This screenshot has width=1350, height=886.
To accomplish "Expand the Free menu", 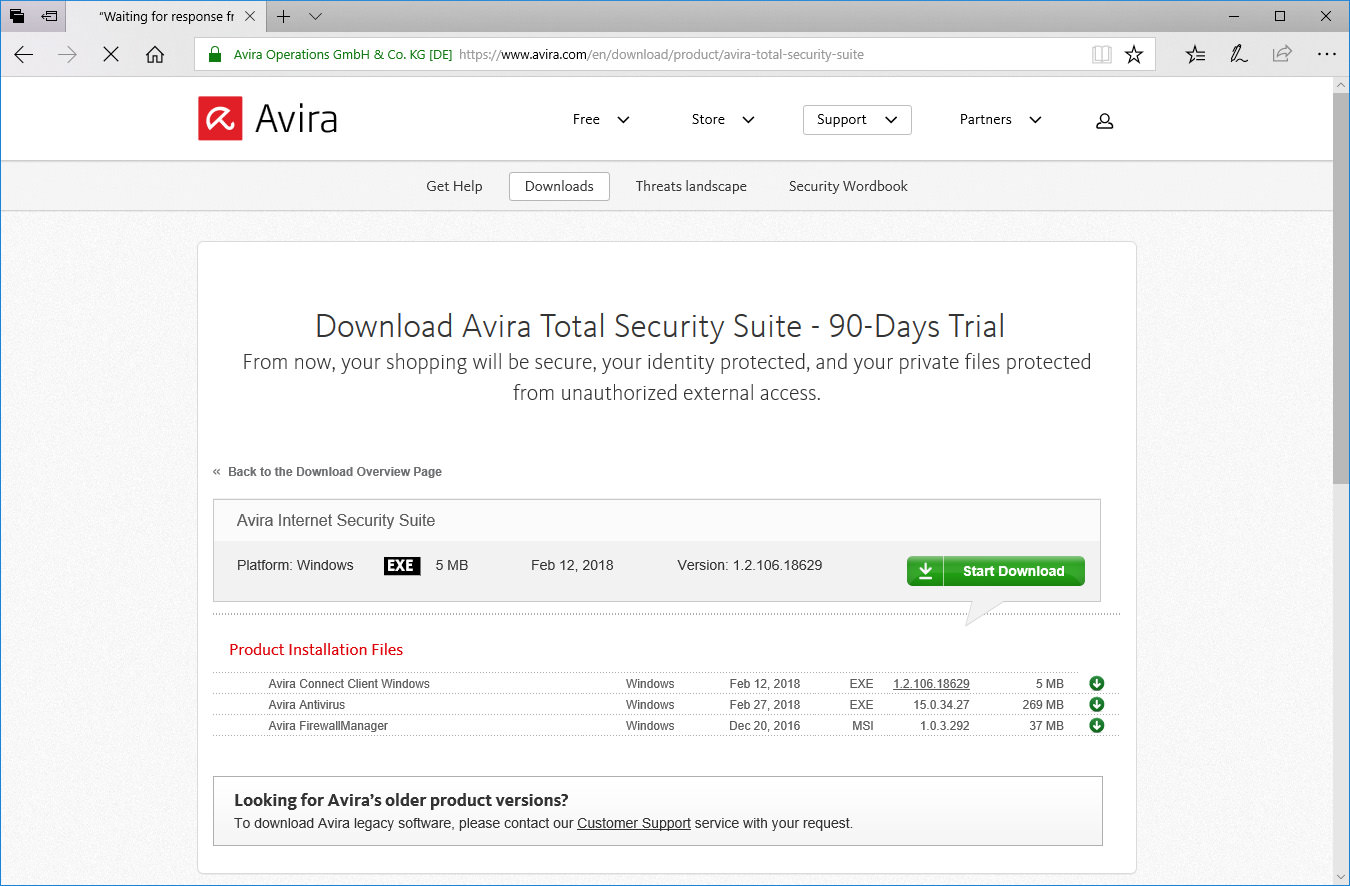I will 601,120.
